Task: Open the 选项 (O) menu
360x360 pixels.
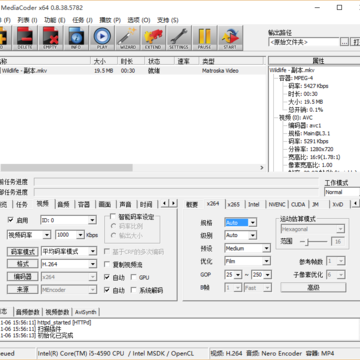Action: click(x=139, y=20)
